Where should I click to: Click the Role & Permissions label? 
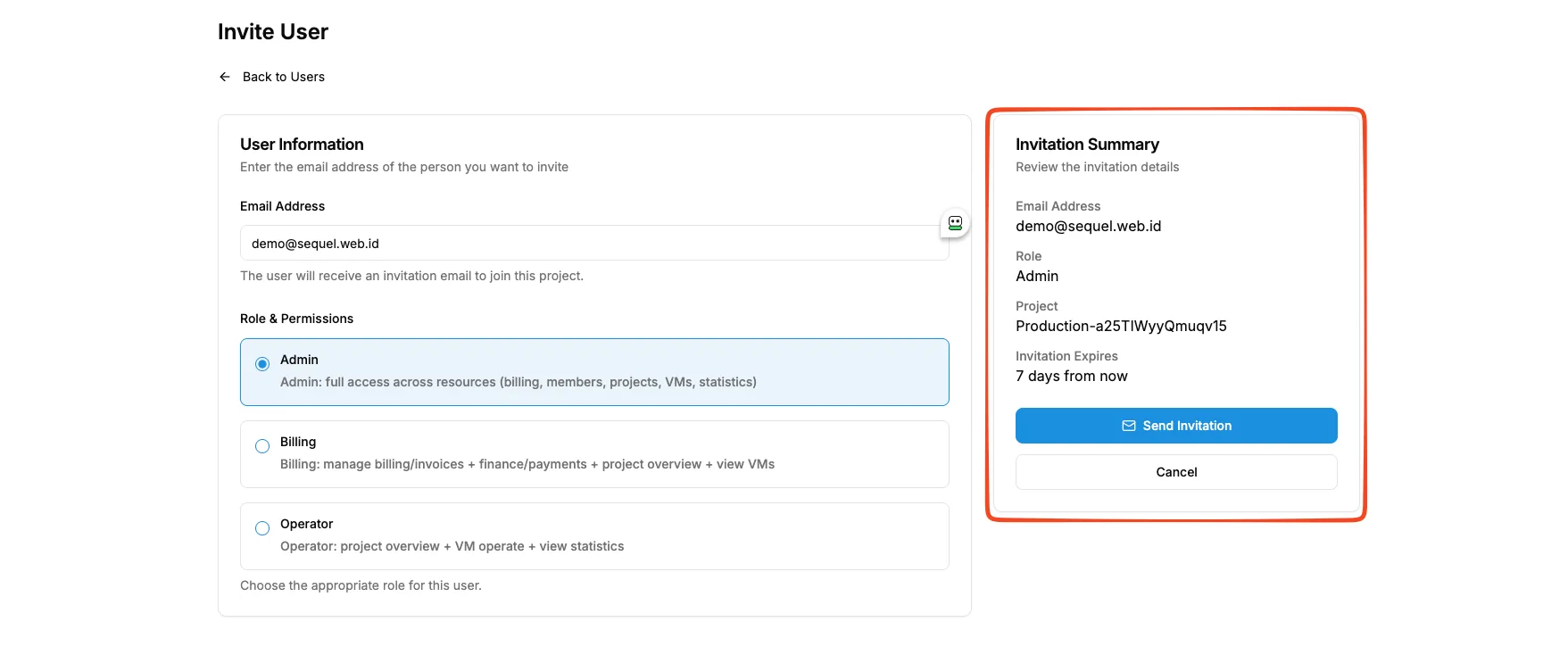point(296,319)
